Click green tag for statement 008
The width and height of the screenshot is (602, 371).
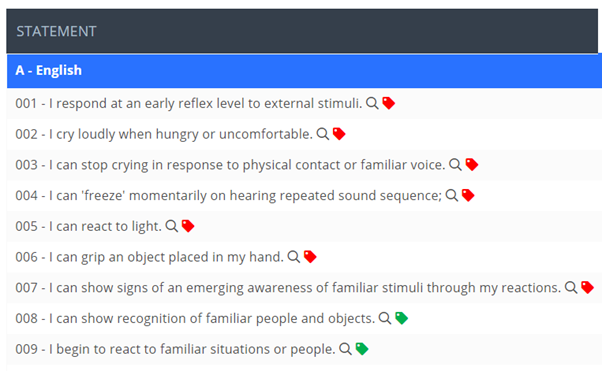tap(401, 318)
